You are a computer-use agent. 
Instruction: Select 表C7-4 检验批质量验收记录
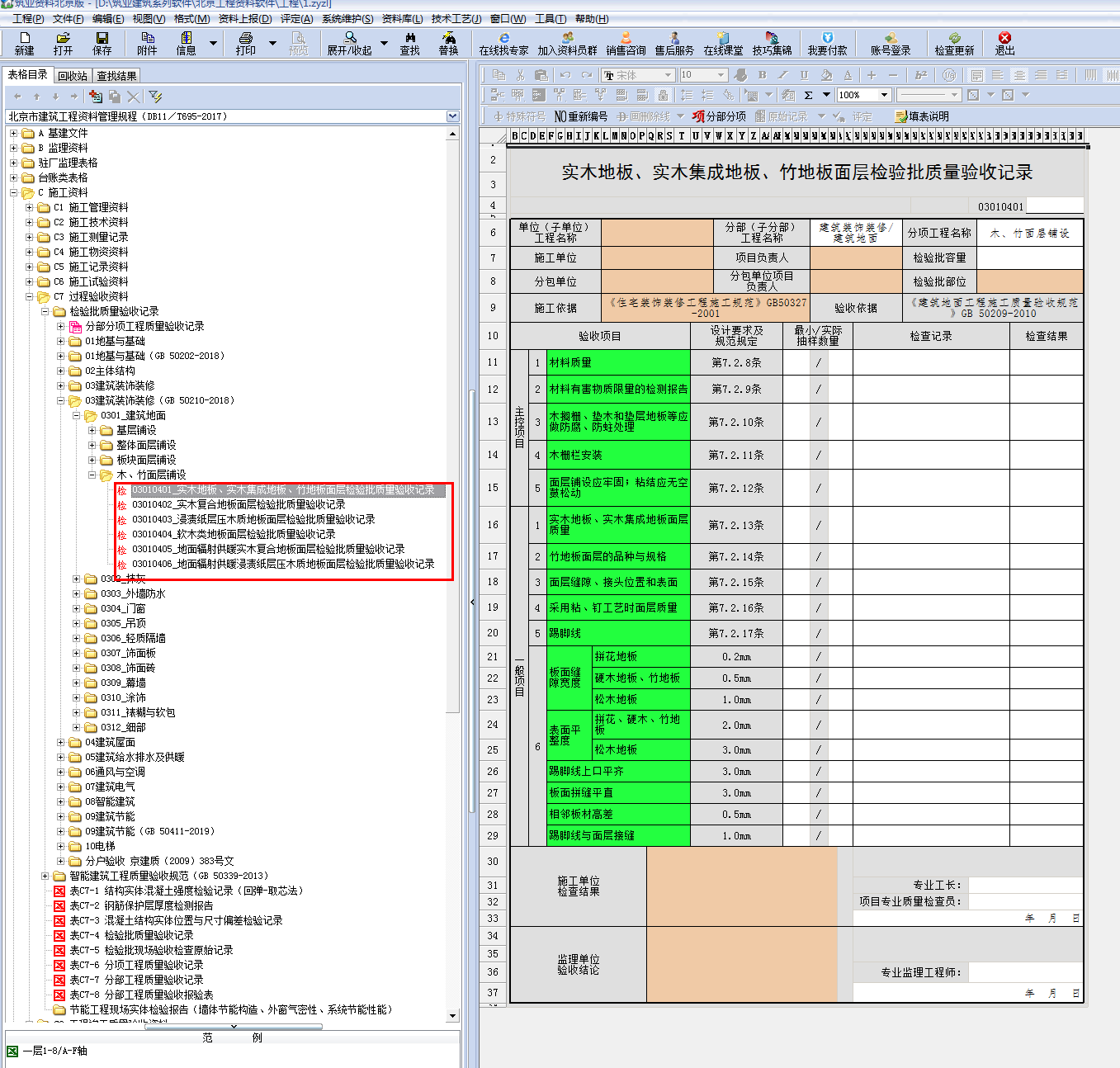tap(131, 935)
